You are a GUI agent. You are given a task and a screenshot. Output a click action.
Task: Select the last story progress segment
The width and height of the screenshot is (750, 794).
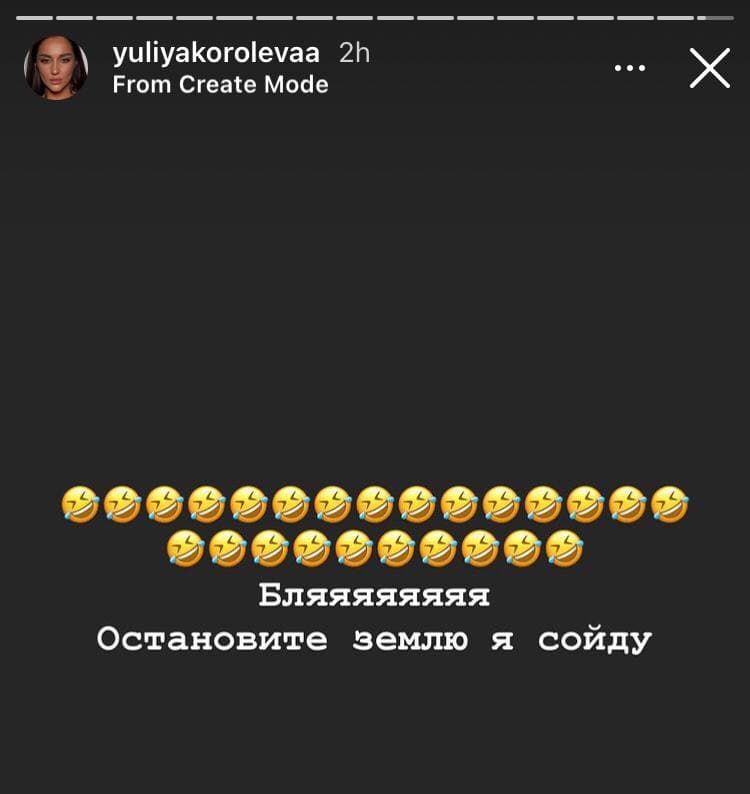pos(716,18)
